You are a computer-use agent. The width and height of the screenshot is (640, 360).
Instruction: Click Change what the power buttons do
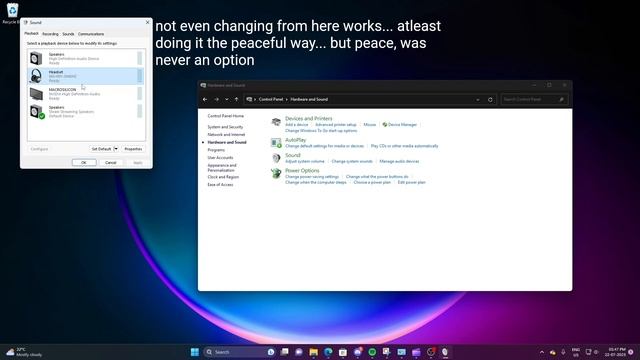(377, 177)
